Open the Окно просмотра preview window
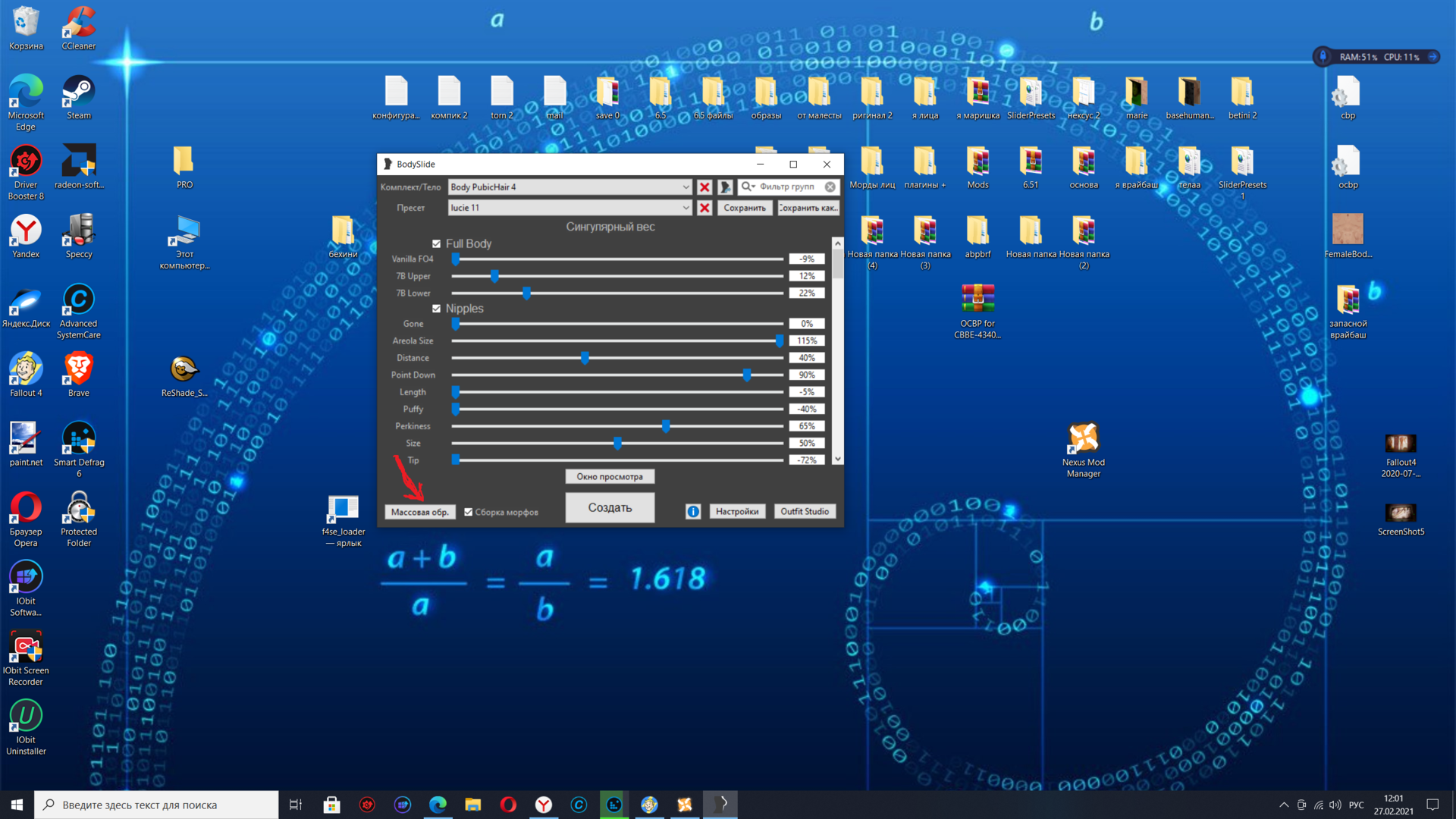Image resolution: width=1456 pixels, height=819 pixels. [610, 477]
